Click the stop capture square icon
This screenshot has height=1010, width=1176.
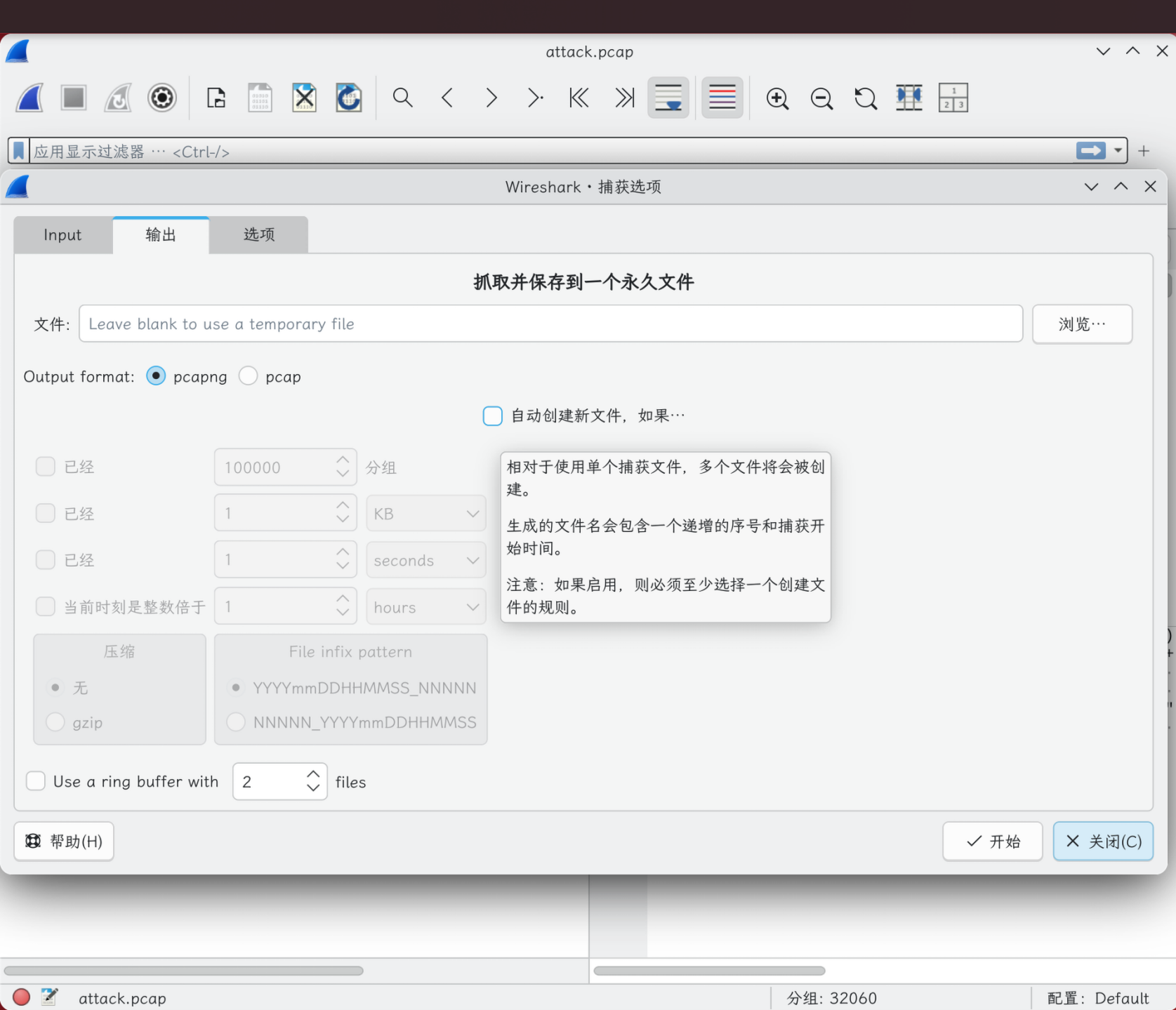pos(74,98)
